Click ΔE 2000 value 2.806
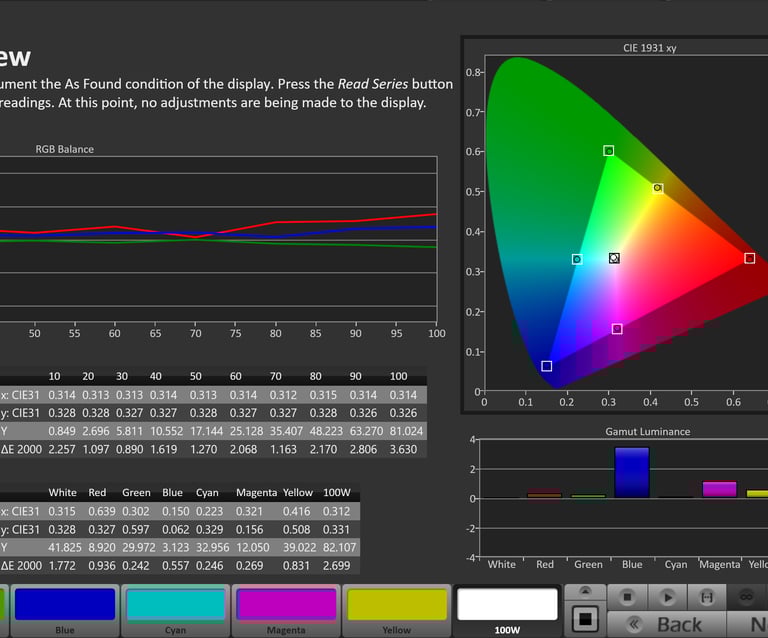The image size is (768, 638). pyautogui.click(x=363, y=449)
